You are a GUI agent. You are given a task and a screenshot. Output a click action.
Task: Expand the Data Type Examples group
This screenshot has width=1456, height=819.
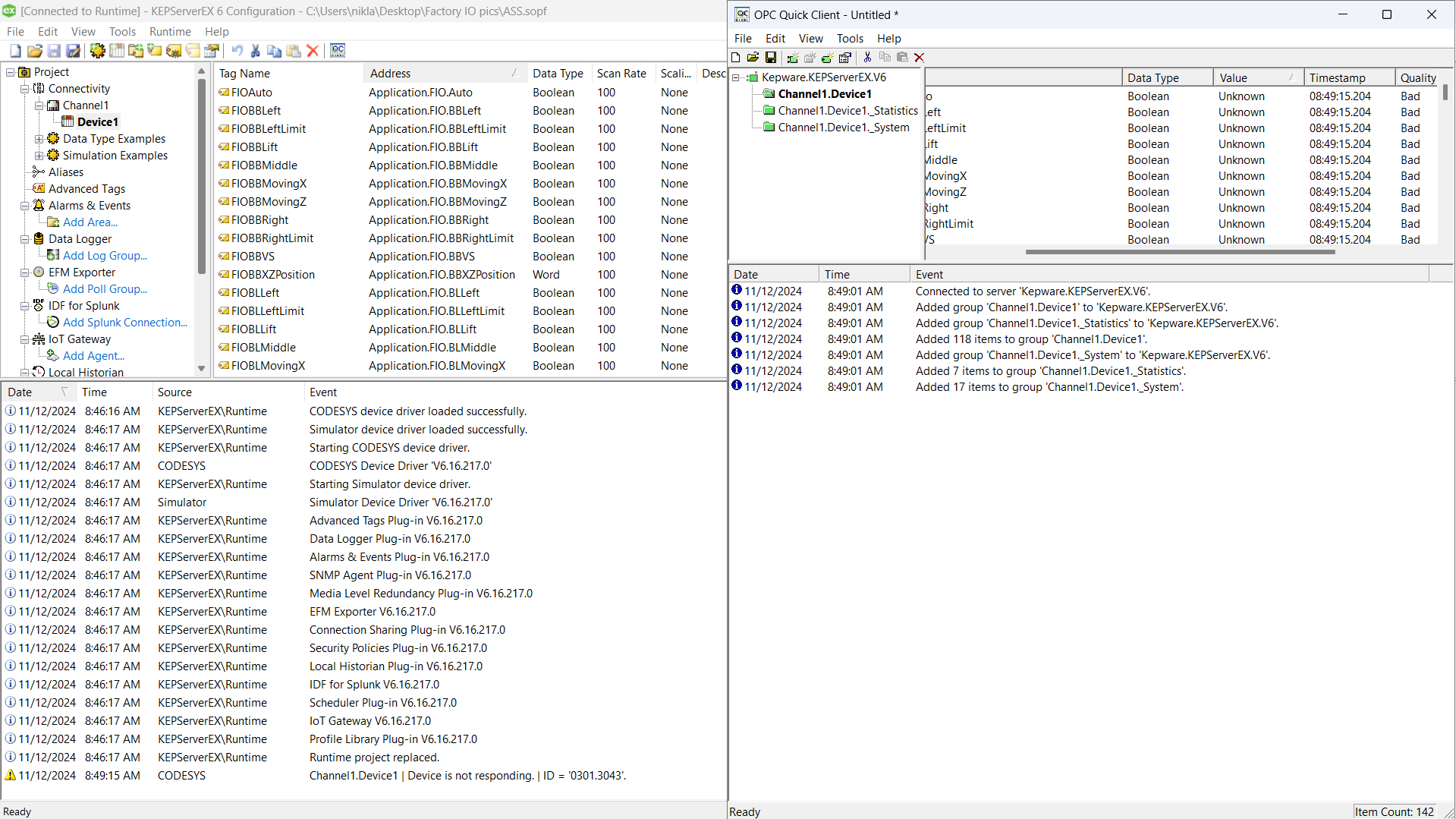pyautogui.click(x=39, y=139)
